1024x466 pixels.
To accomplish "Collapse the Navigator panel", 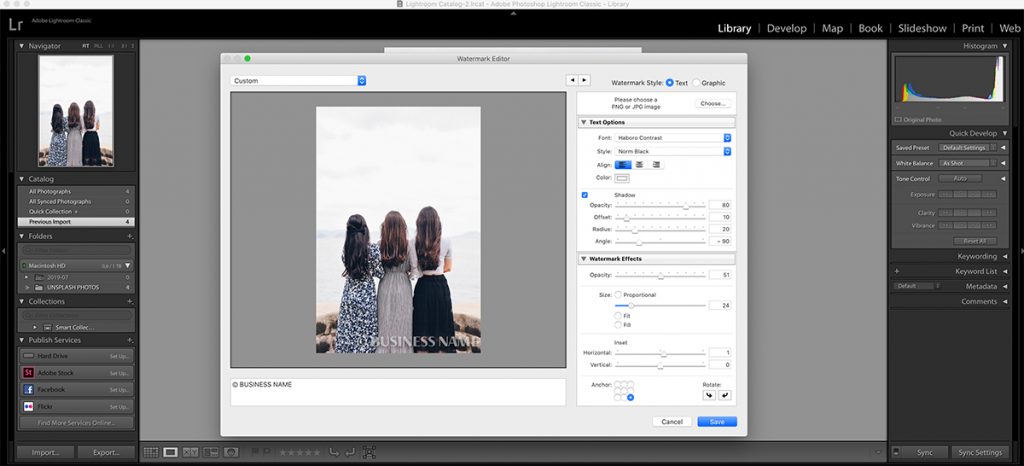I will [22, 46].
